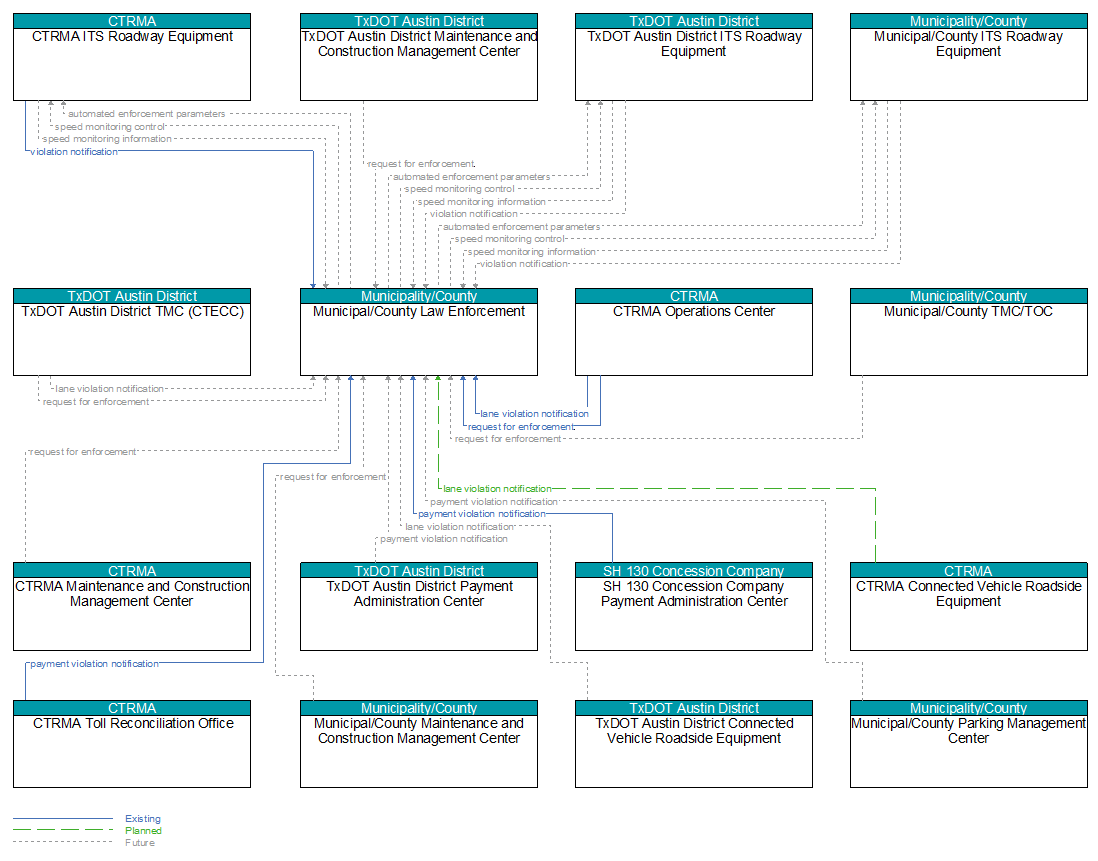Select the CTRMA ITS Roadway Equipment box
This screenshot has height=861, width=1098.
pyautogui.click(x=132, y=57)
